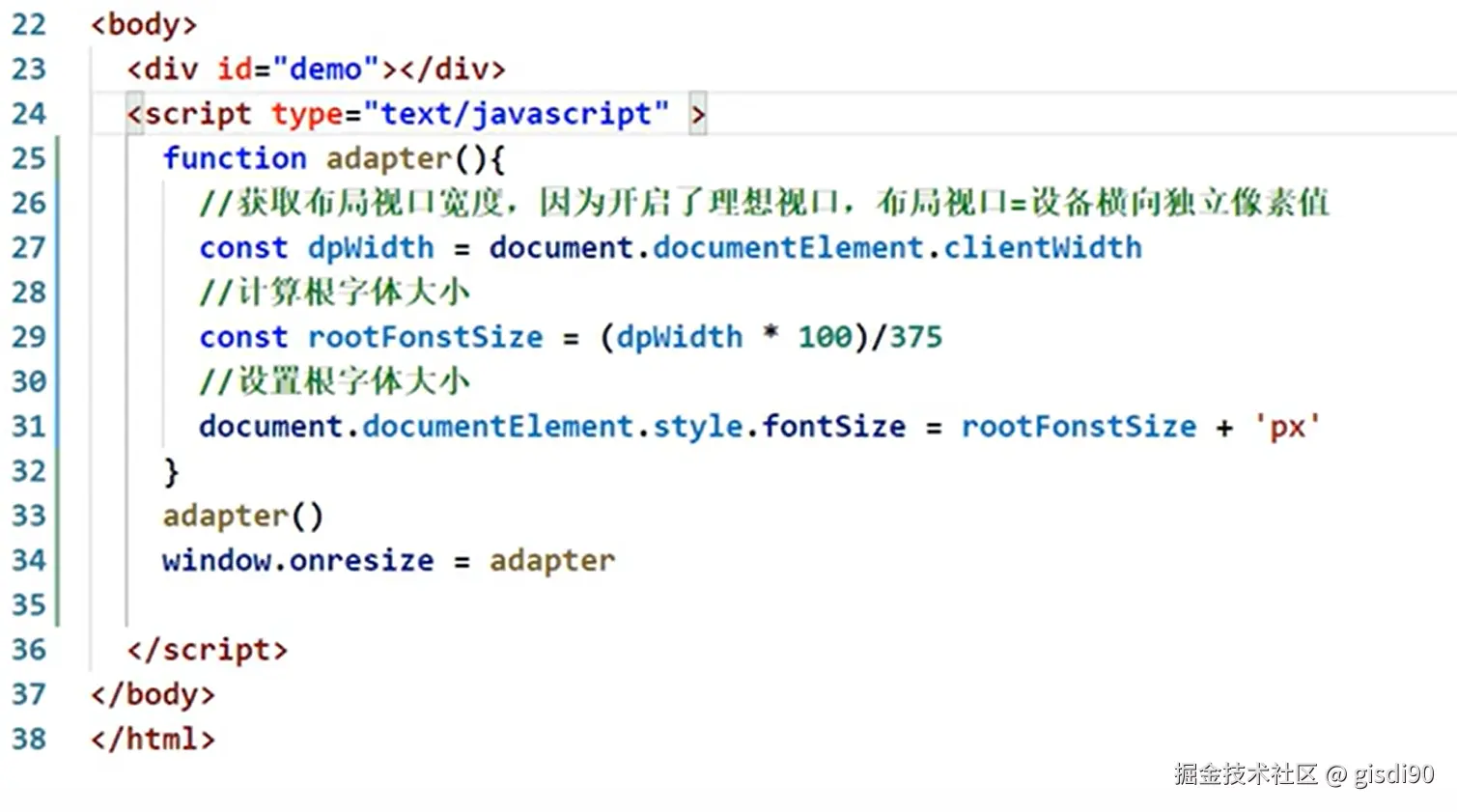This screenshot has width=1457, height=812.
Task: Click the word function on line 25
Action: [x=235, y=157]
